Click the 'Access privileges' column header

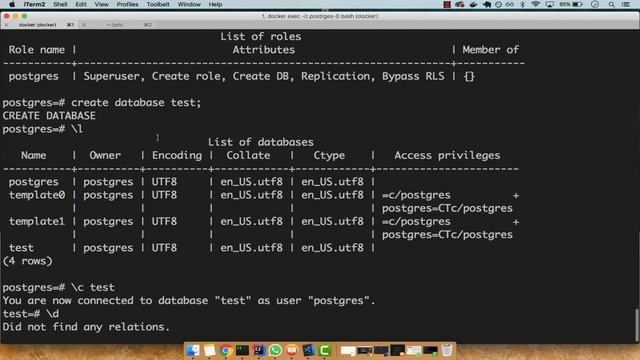(x=447, y=156)
